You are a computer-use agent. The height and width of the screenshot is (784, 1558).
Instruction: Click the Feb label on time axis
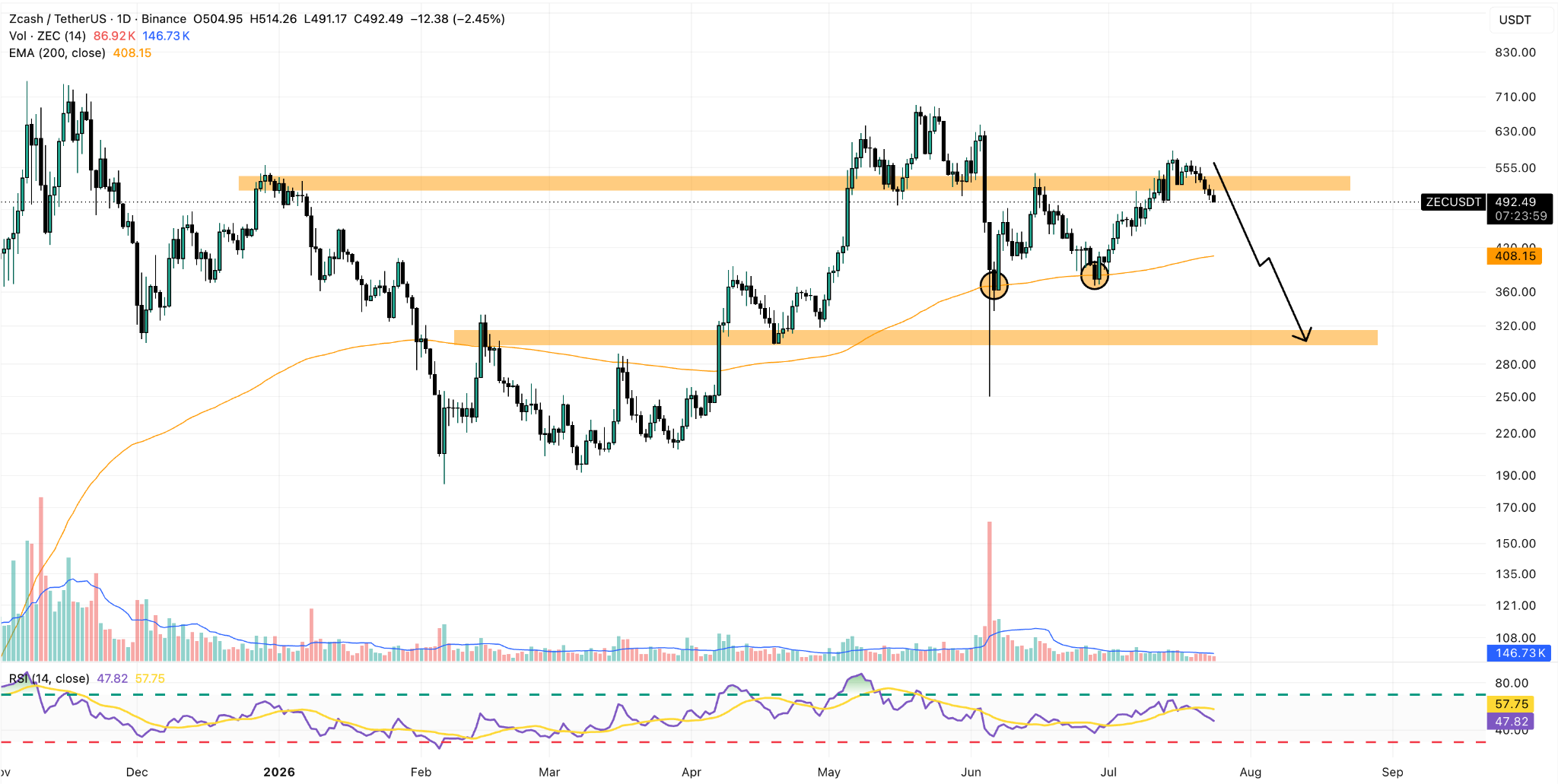pos(421,772)
